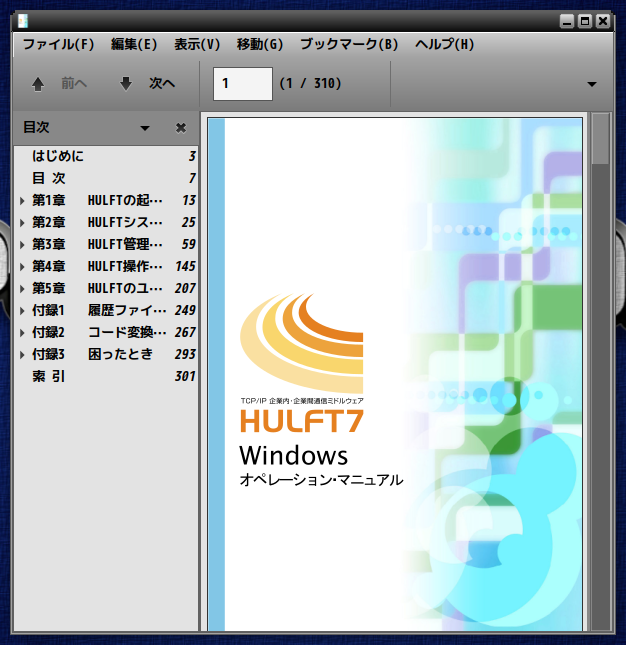Screen dimensions: 626x645
Task: Select 第1章 HULFTの起… outline entry
Action: coord(106,200)
